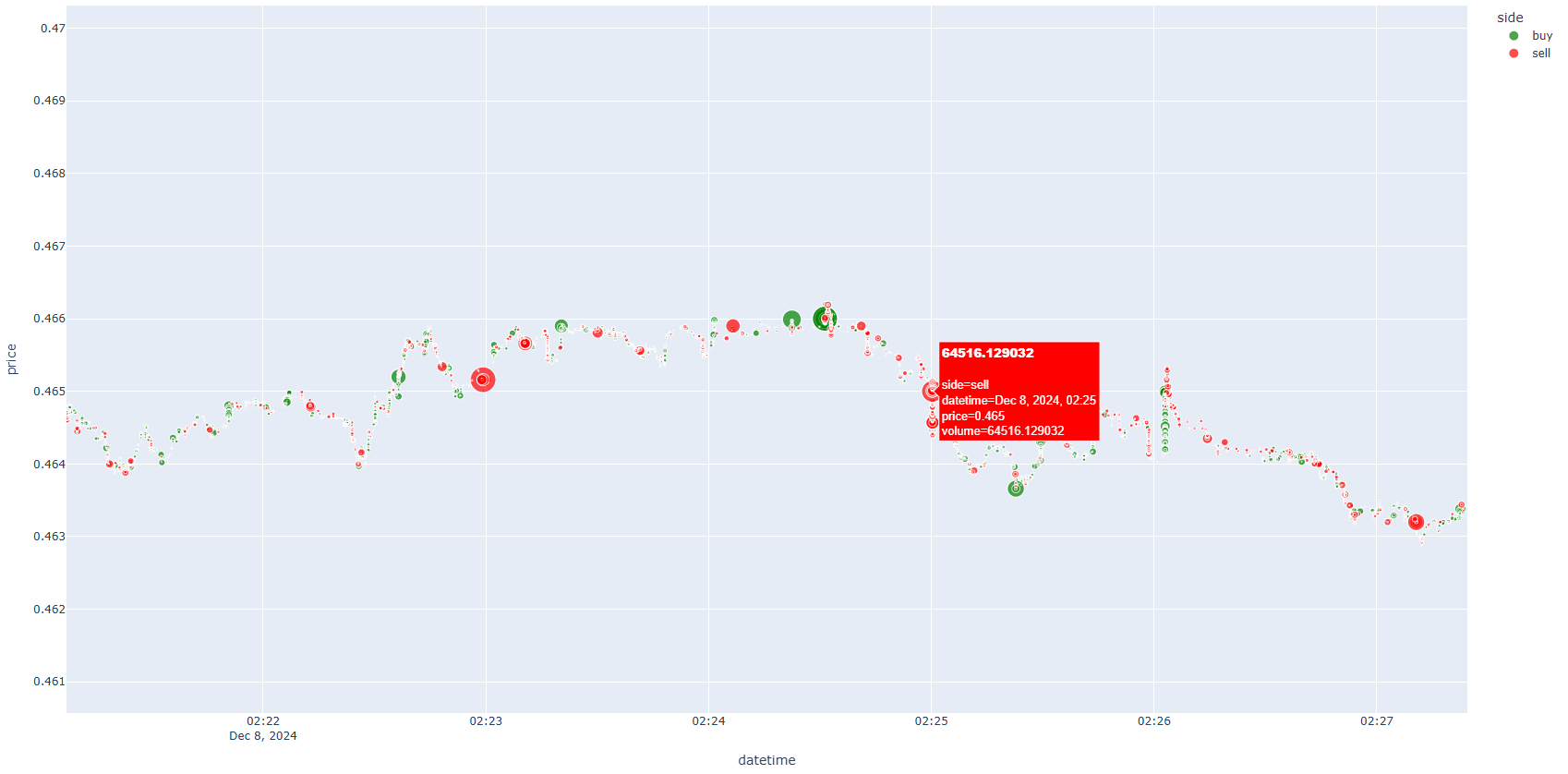Screen dimensions: 1568x774
Task: Click the tooltip line 'side=sell'
Action: 965,385
